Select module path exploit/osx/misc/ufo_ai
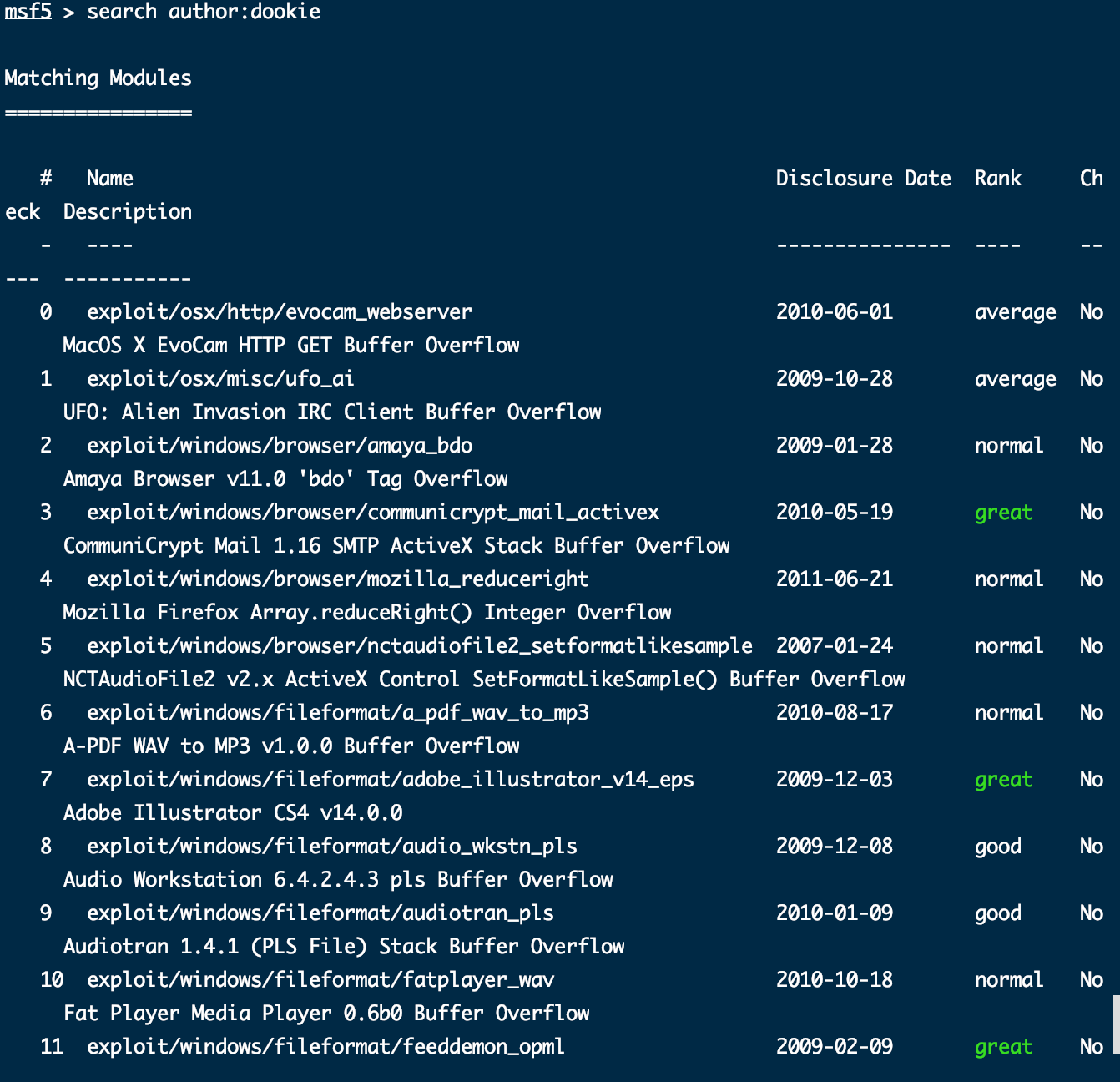Screen dimensions: 1120x1082 [221, 379]
